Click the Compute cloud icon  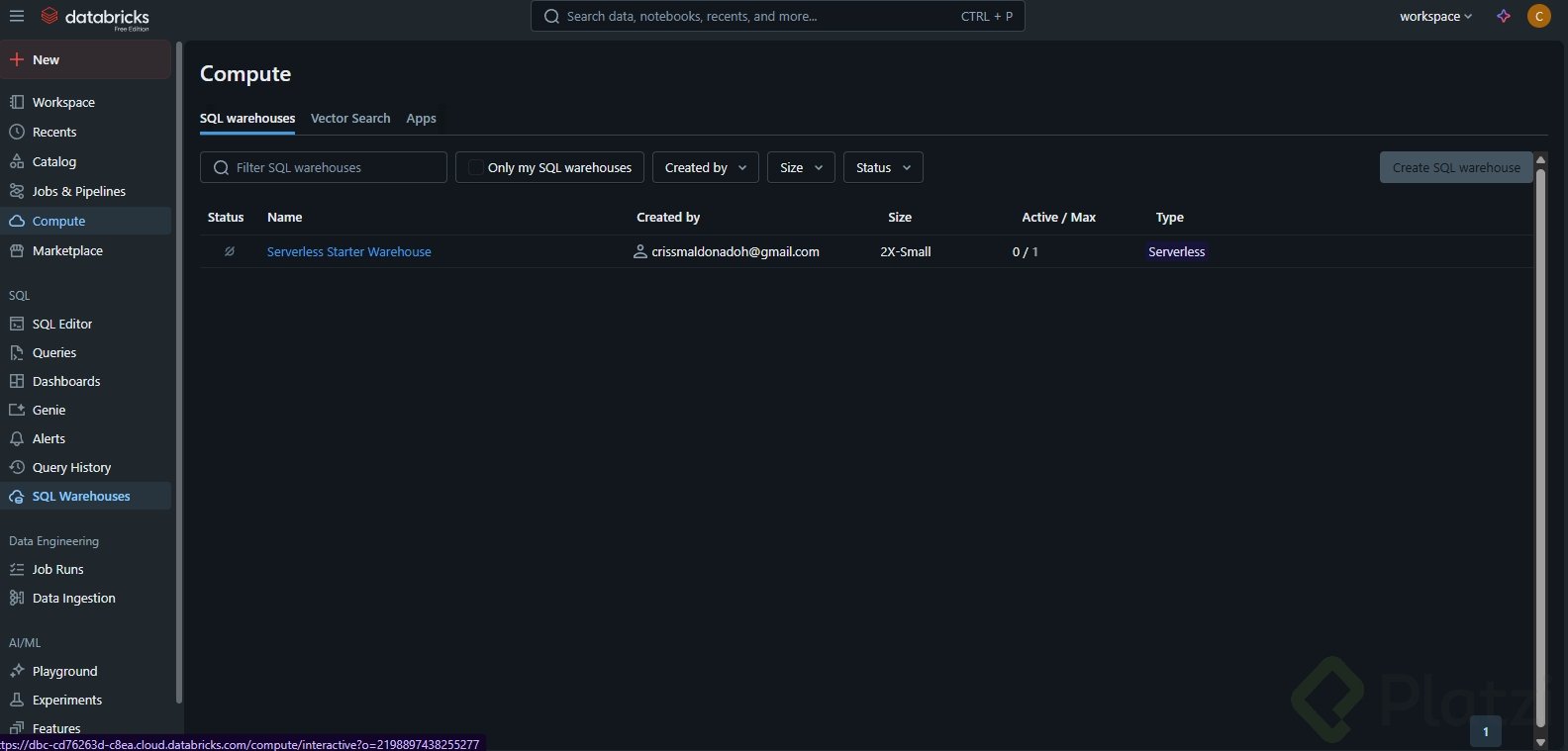click(17, 222)
